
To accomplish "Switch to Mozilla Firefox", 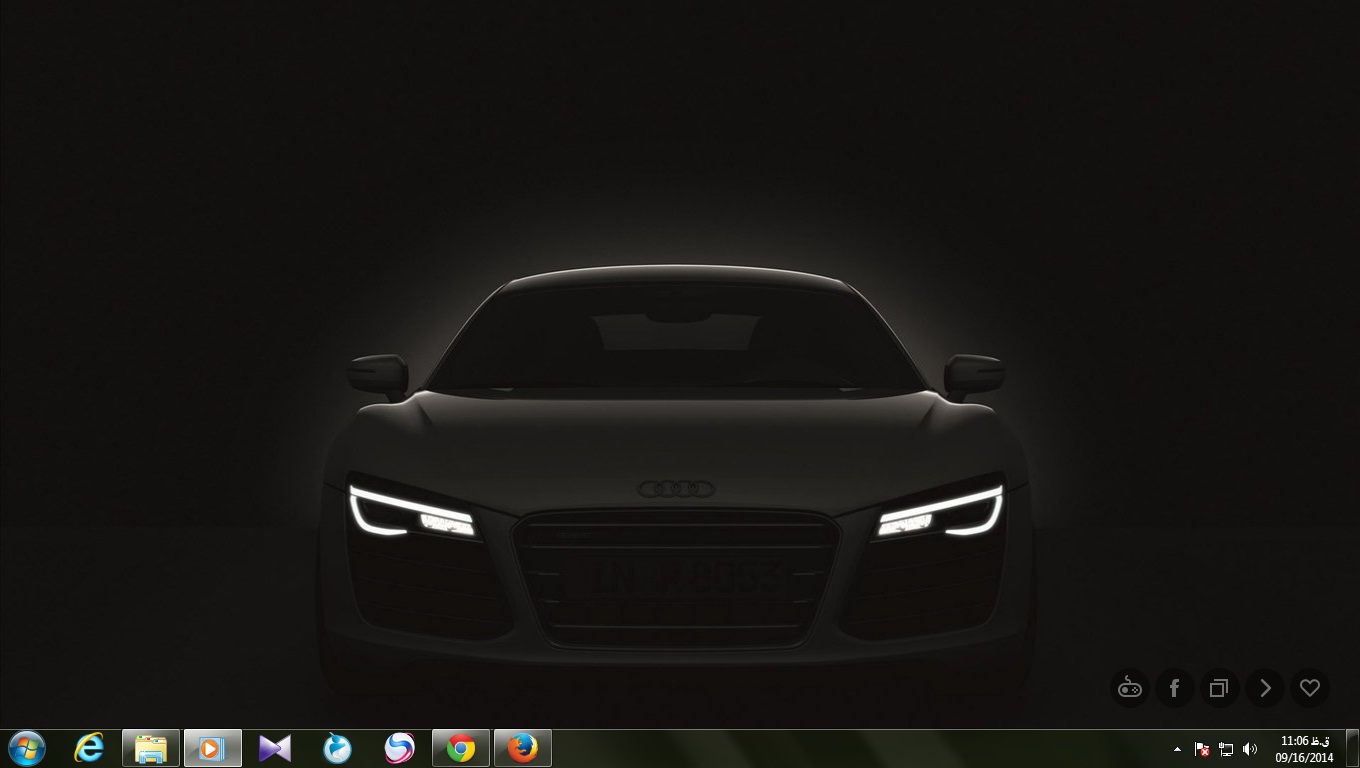I will (523, 748).
